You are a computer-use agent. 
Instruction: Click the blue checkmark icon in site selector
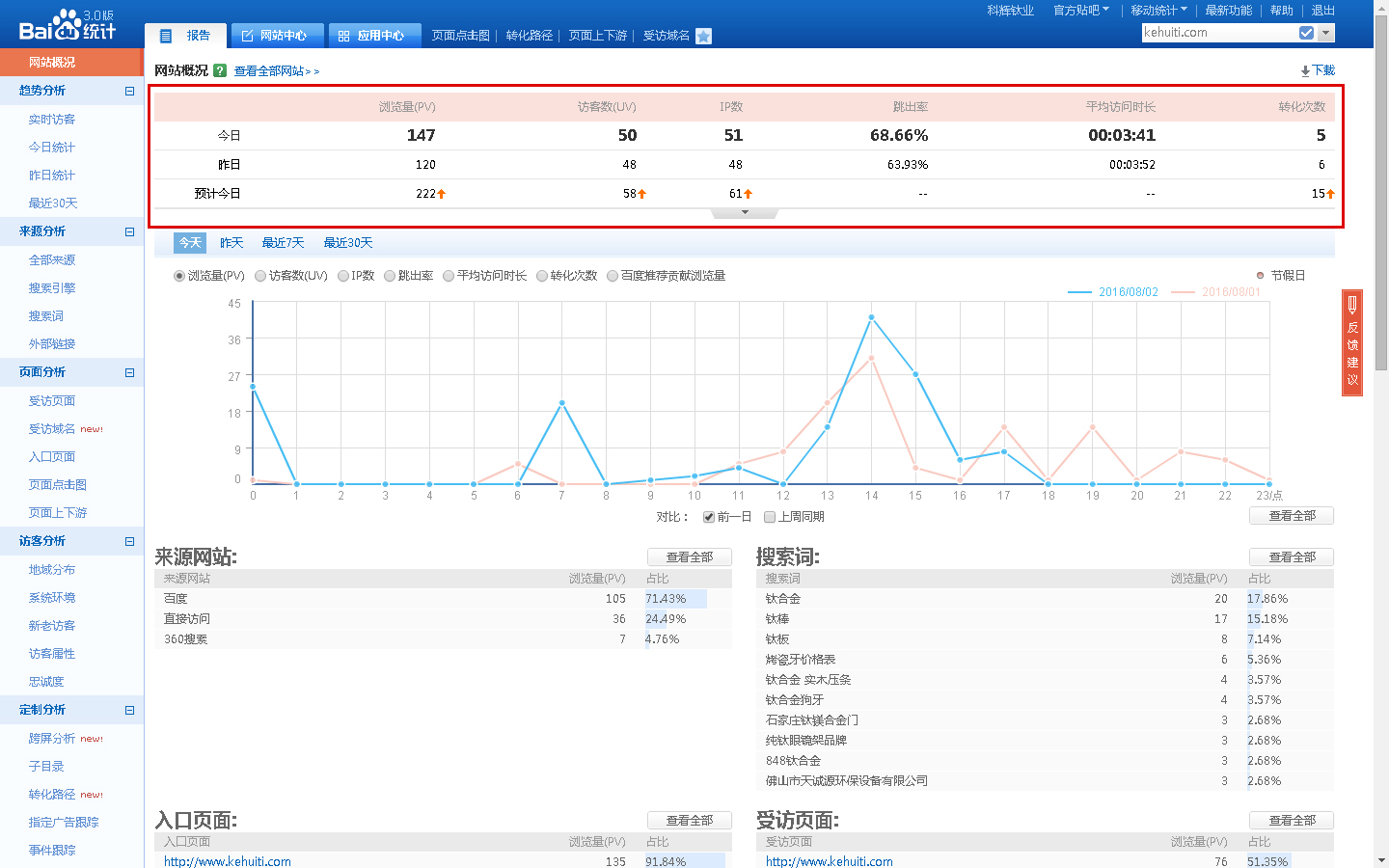(x=1306, y=33)
